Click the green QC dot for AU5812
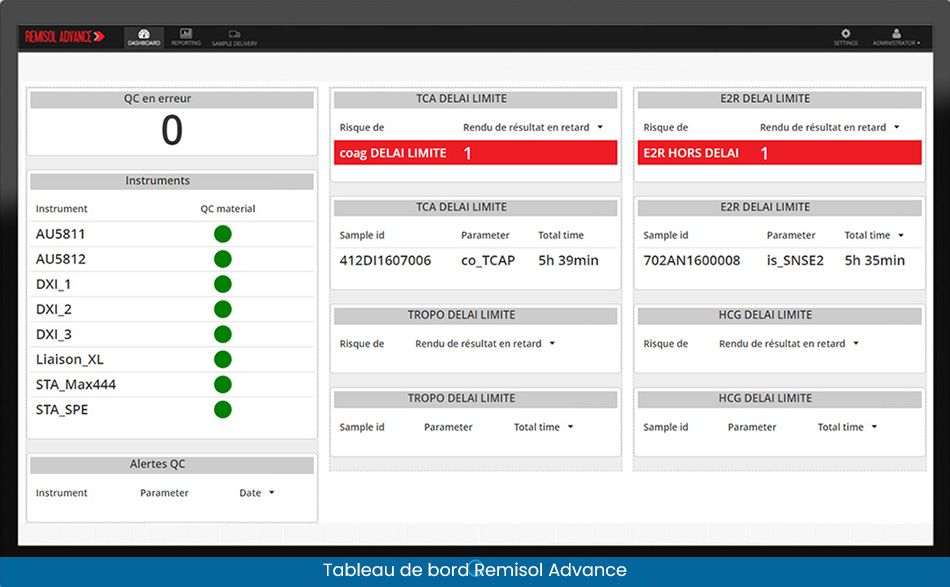The image size is (950, 587). point(223,259)
